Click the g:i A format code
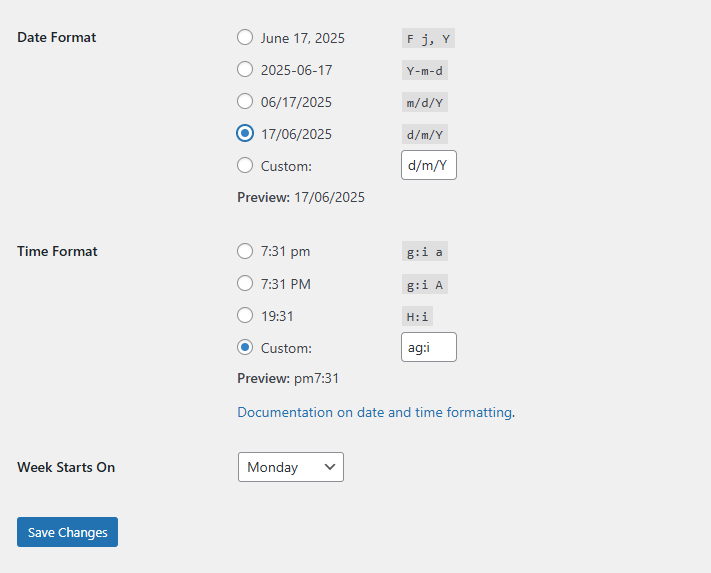Viewport: 711px width, 573px height. pos(424,285)
